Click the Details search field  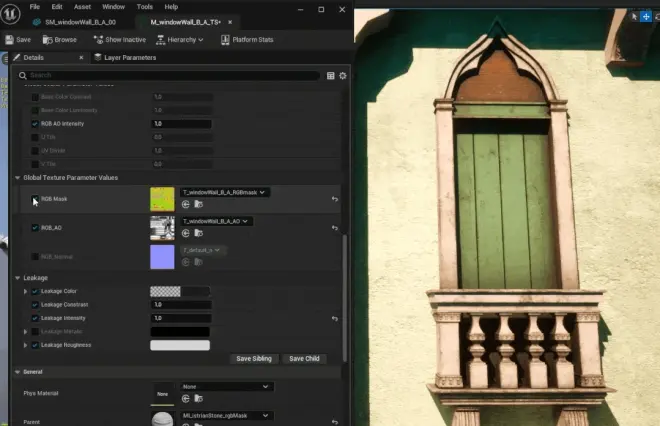(x=168, y=75)
